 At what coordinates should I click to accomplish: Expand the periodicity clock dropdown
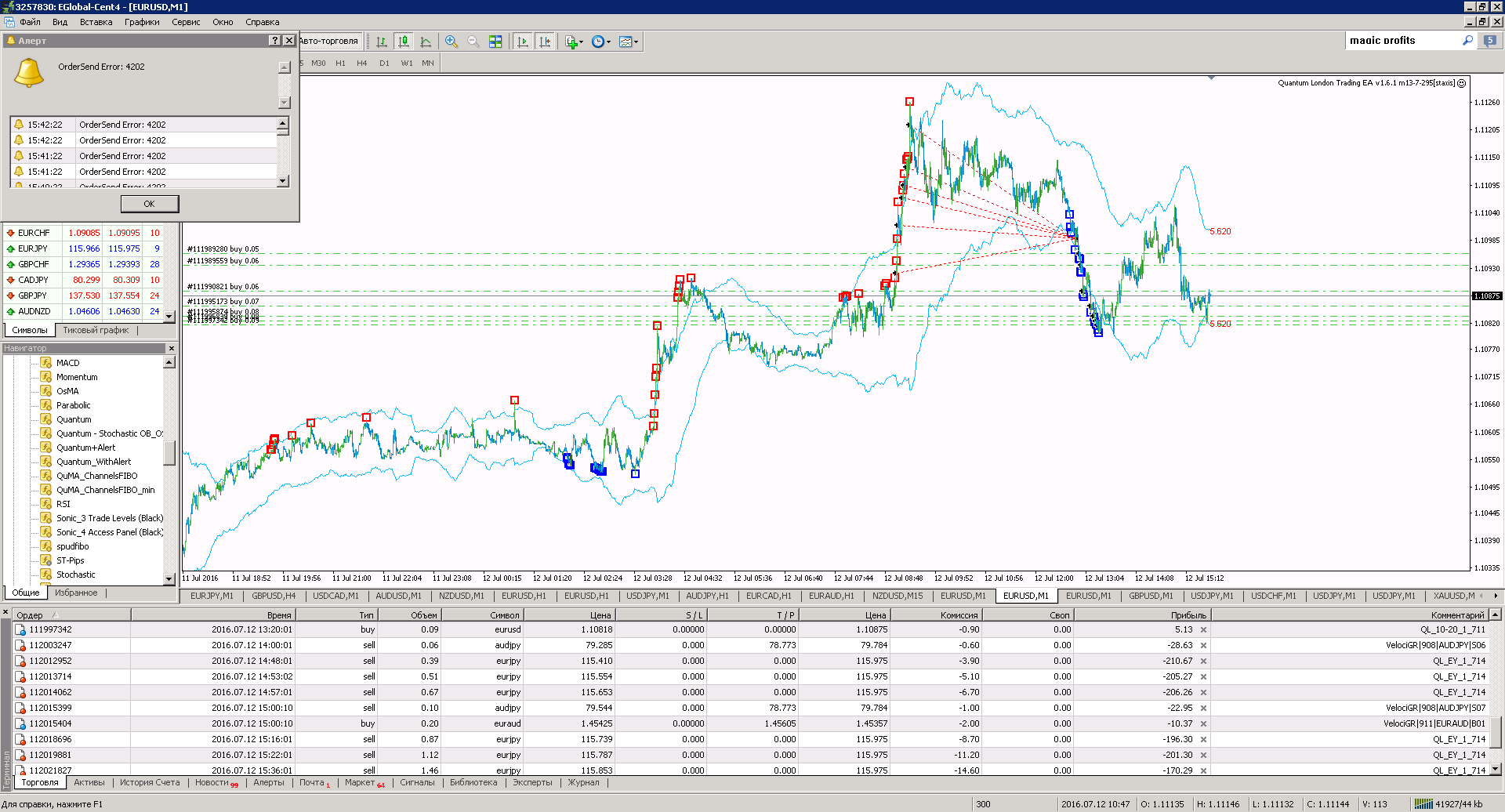608,42
